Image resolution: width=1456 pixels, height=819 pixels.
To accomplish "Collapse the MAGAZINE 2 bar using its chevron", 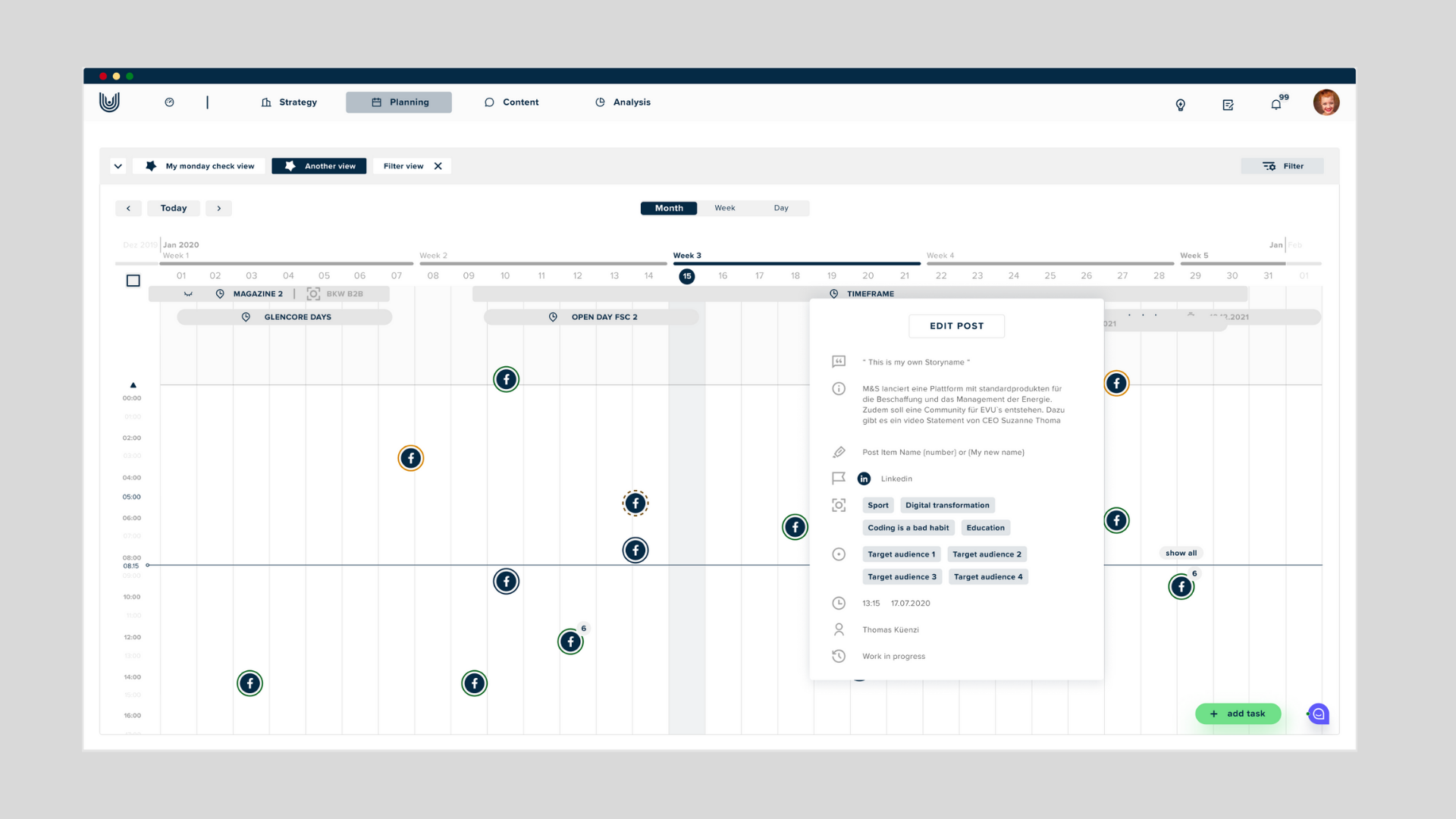I will [x=189, y=293].
